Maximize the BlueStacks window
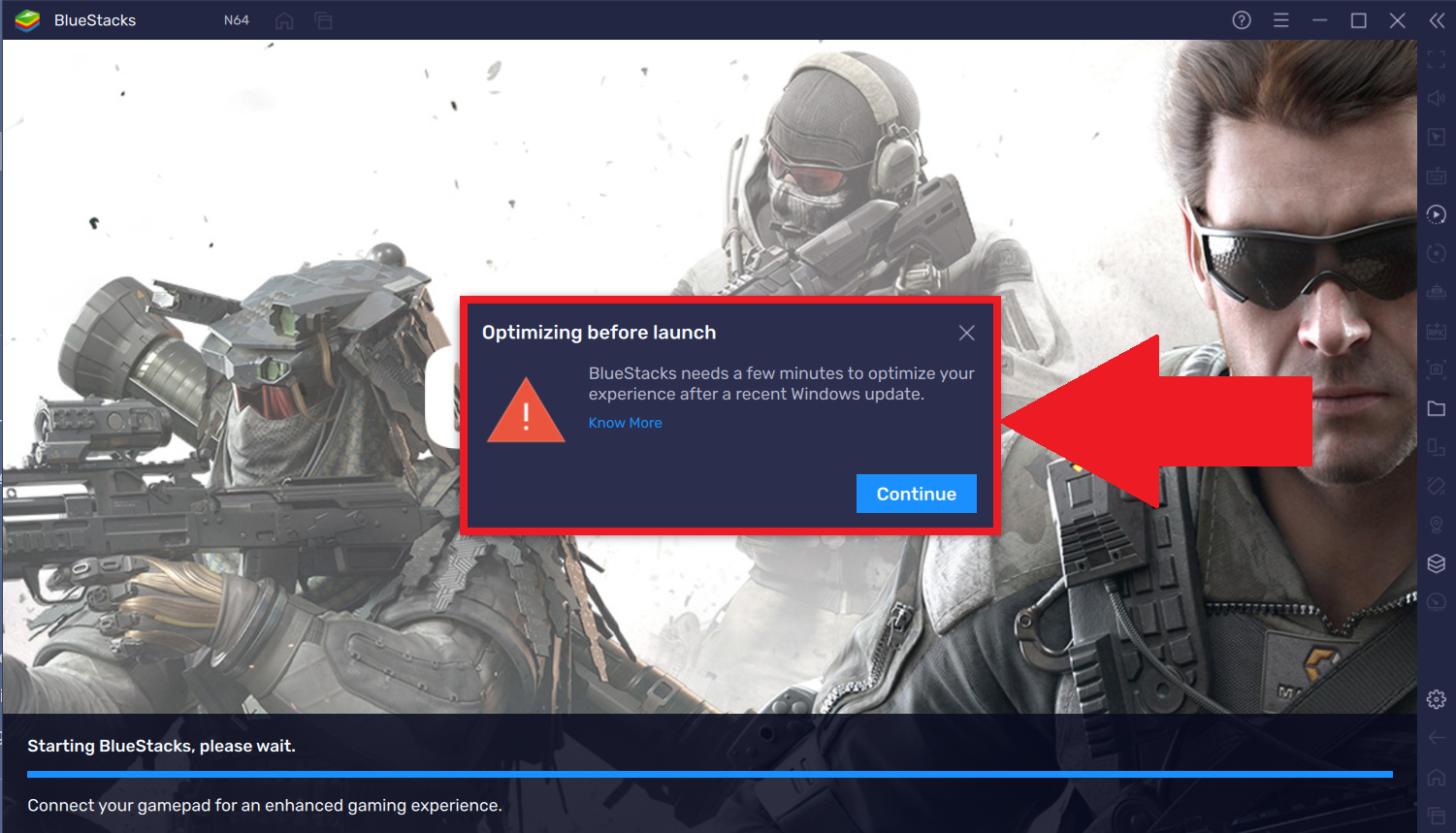Image resolution: width=1456 pixels, height=833 pixels. (1359, 20)
